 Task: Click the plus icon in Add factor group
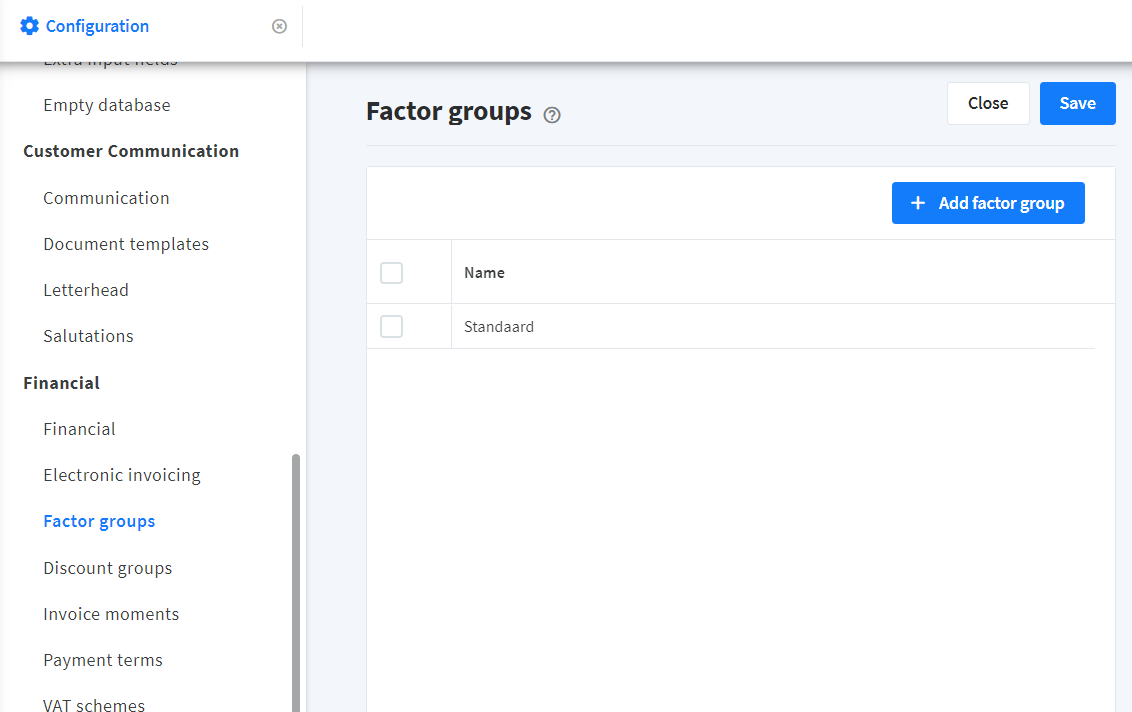click(918, 203)
